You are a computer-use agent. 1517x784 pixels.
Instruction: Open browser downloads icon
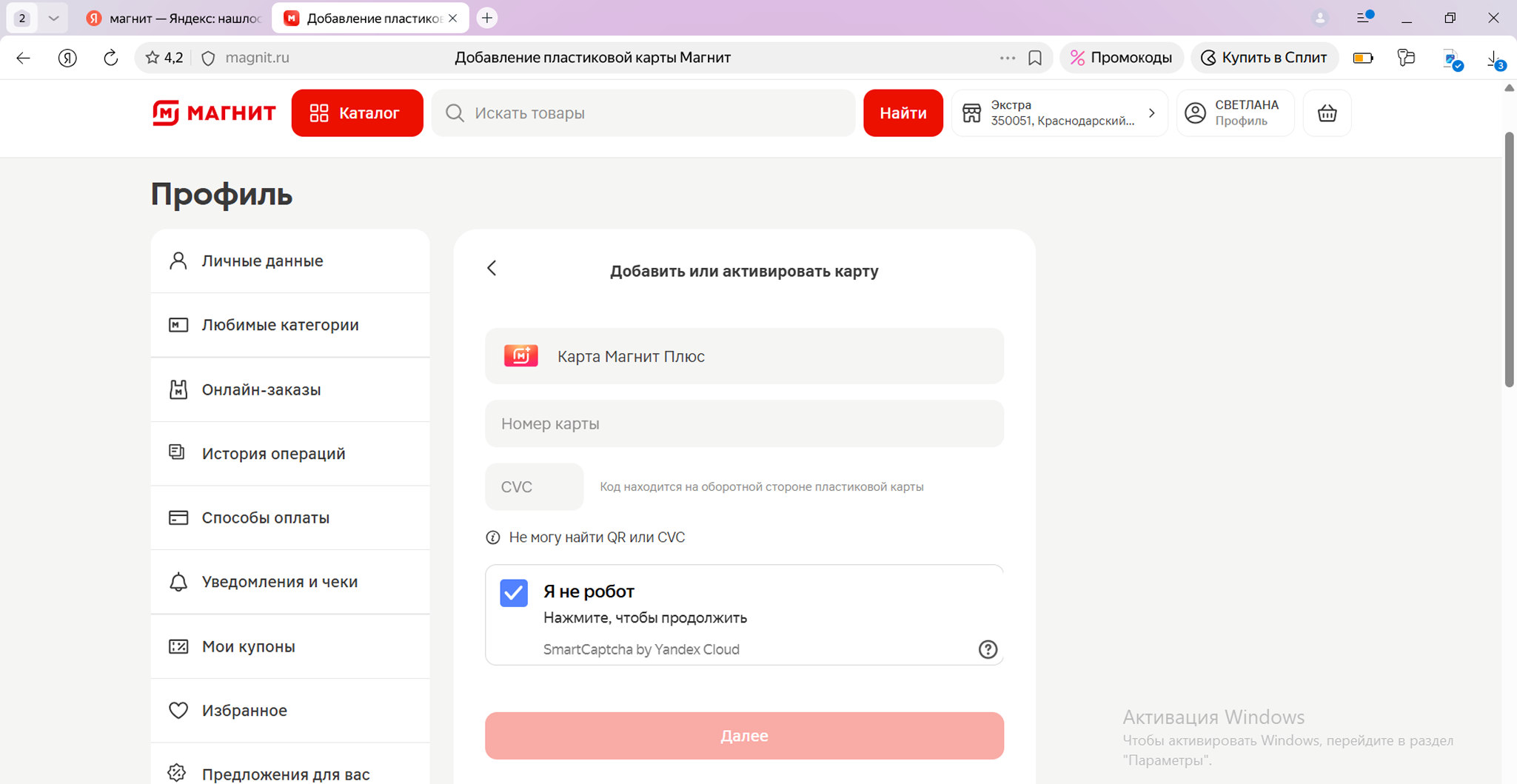(x=1494, y=58)
